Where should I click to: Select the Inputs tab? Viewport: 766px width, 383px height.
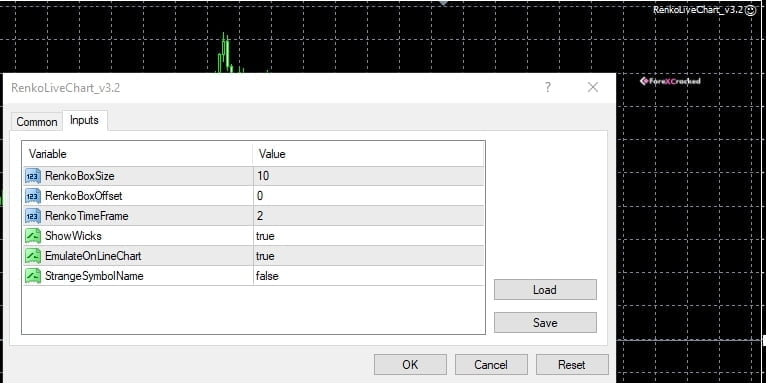pyautogui.click(x=85, y=120)
